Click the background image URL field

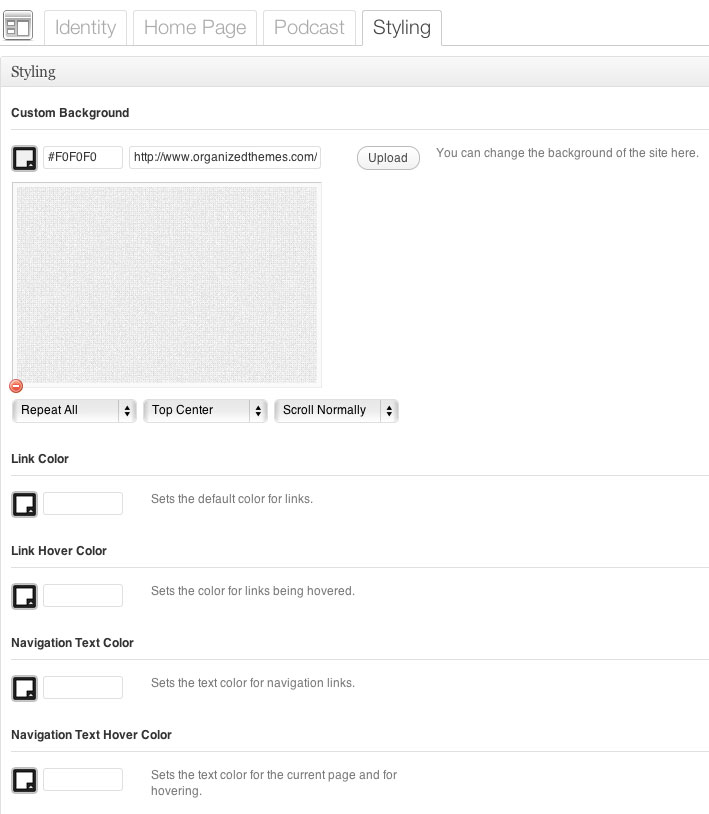pyautogui.click(x=225, y=158)
